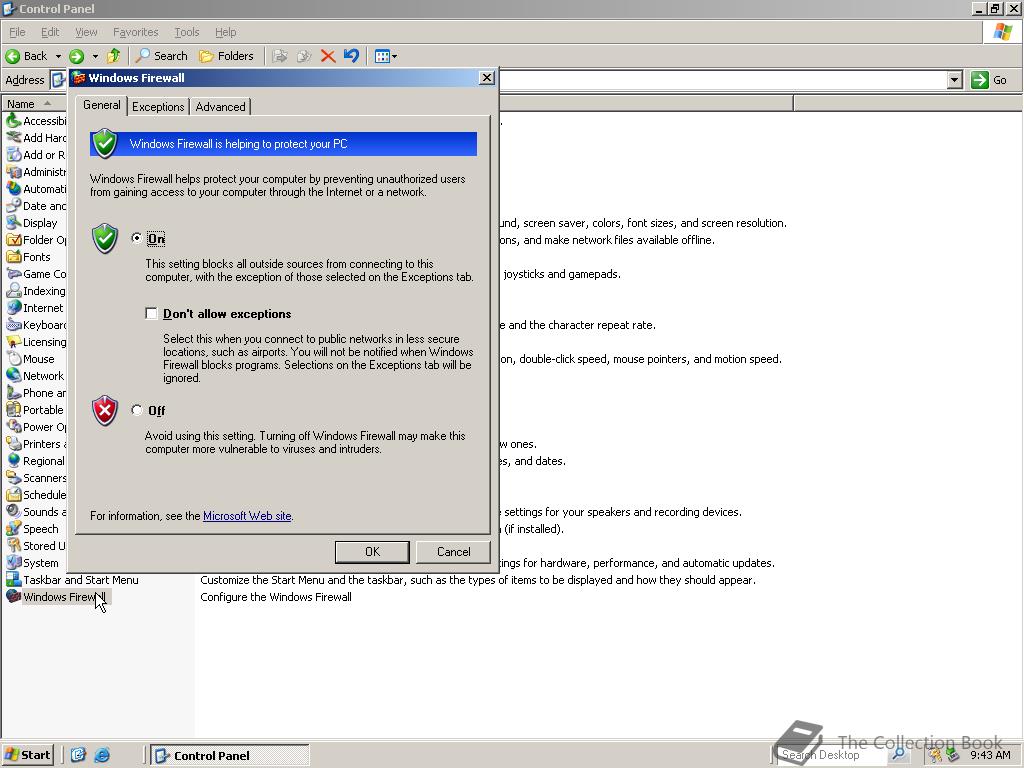Click the Back toolbar button
Screen dimensions: 1024x768
click(x=27, y=56)
